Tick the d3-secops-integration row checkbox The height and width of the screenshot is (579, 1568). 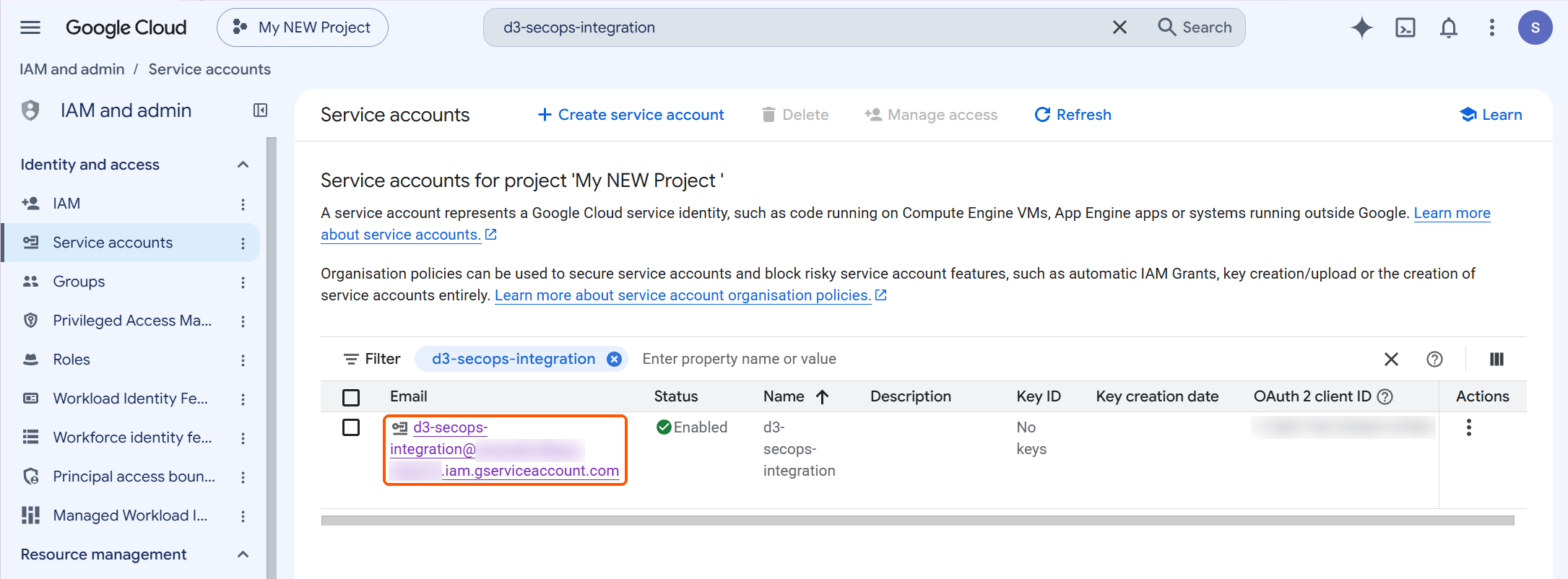click(351, 427)
